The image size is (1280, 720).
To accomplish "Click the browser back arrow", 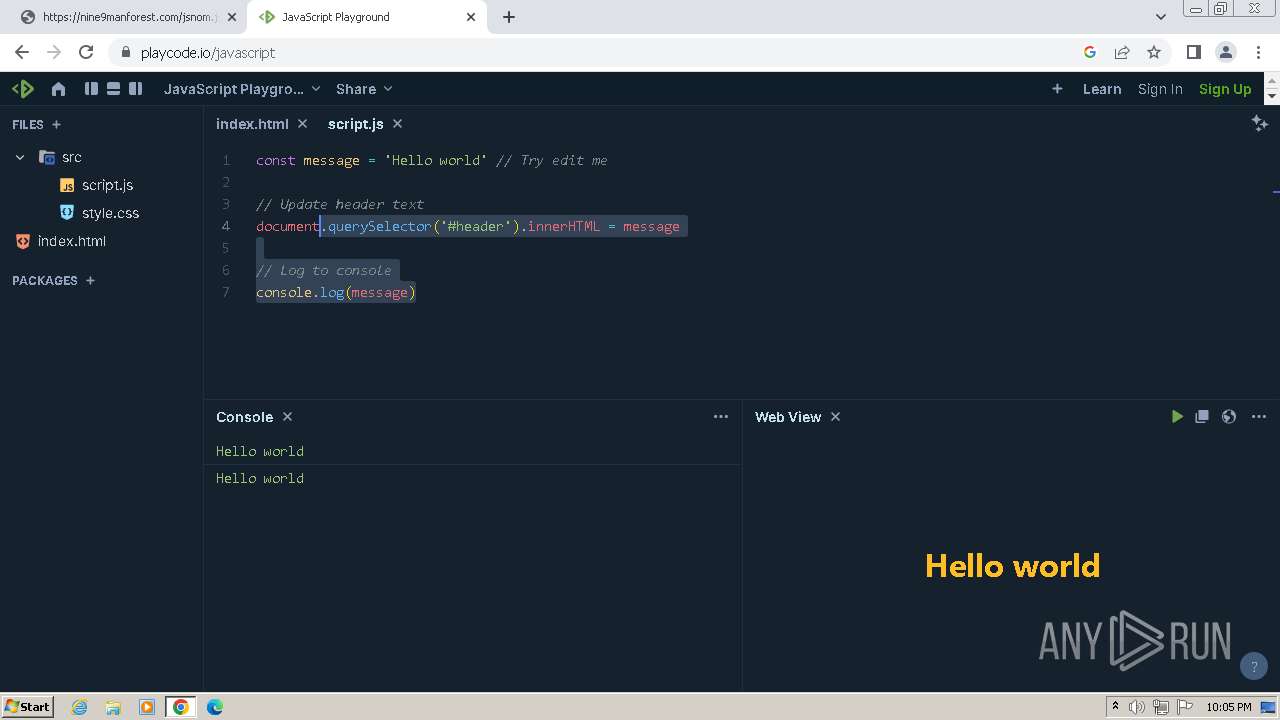I will tap(22, 52).
